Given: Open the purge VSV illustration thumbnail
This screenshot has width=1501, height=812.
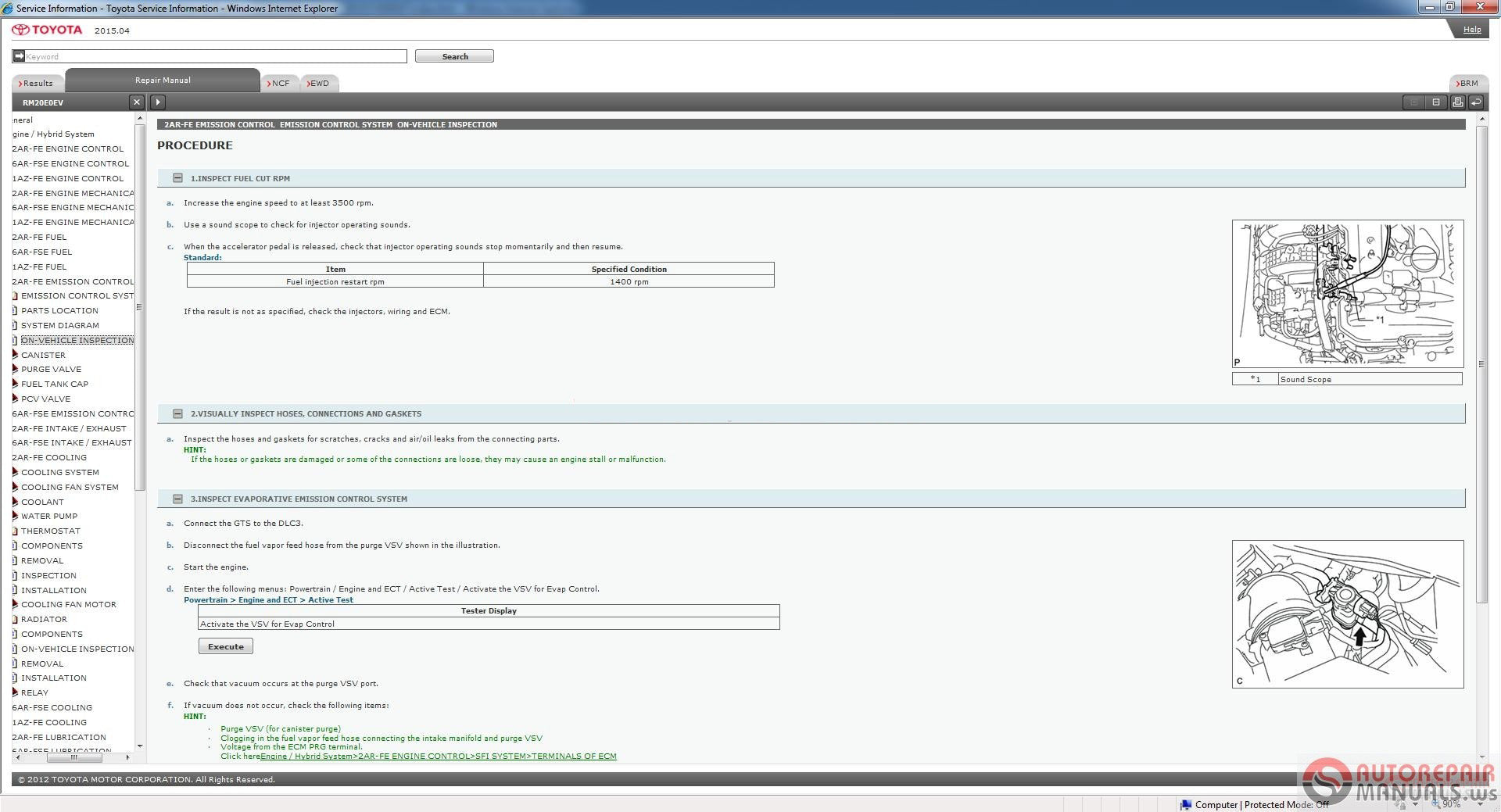Looking at the screenshot, I should coord(1347,614).
